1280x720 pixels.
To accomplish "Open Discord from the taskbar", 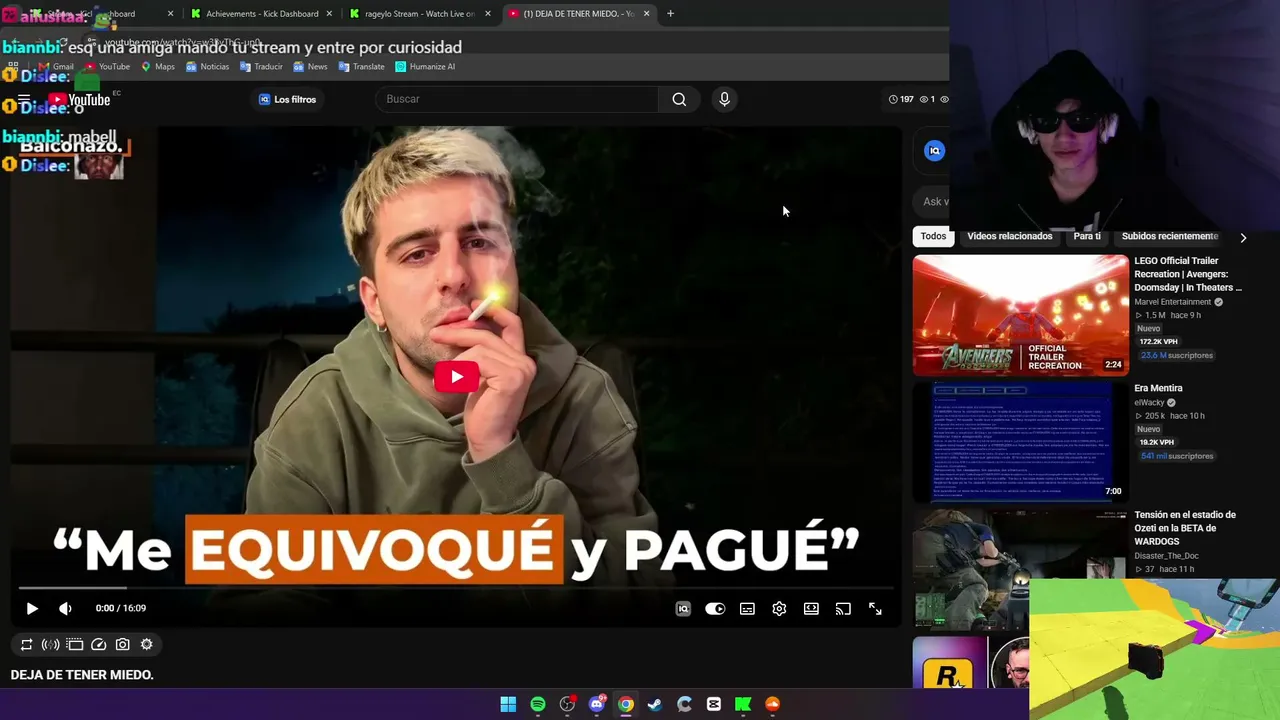I will (x=597, y=704).
